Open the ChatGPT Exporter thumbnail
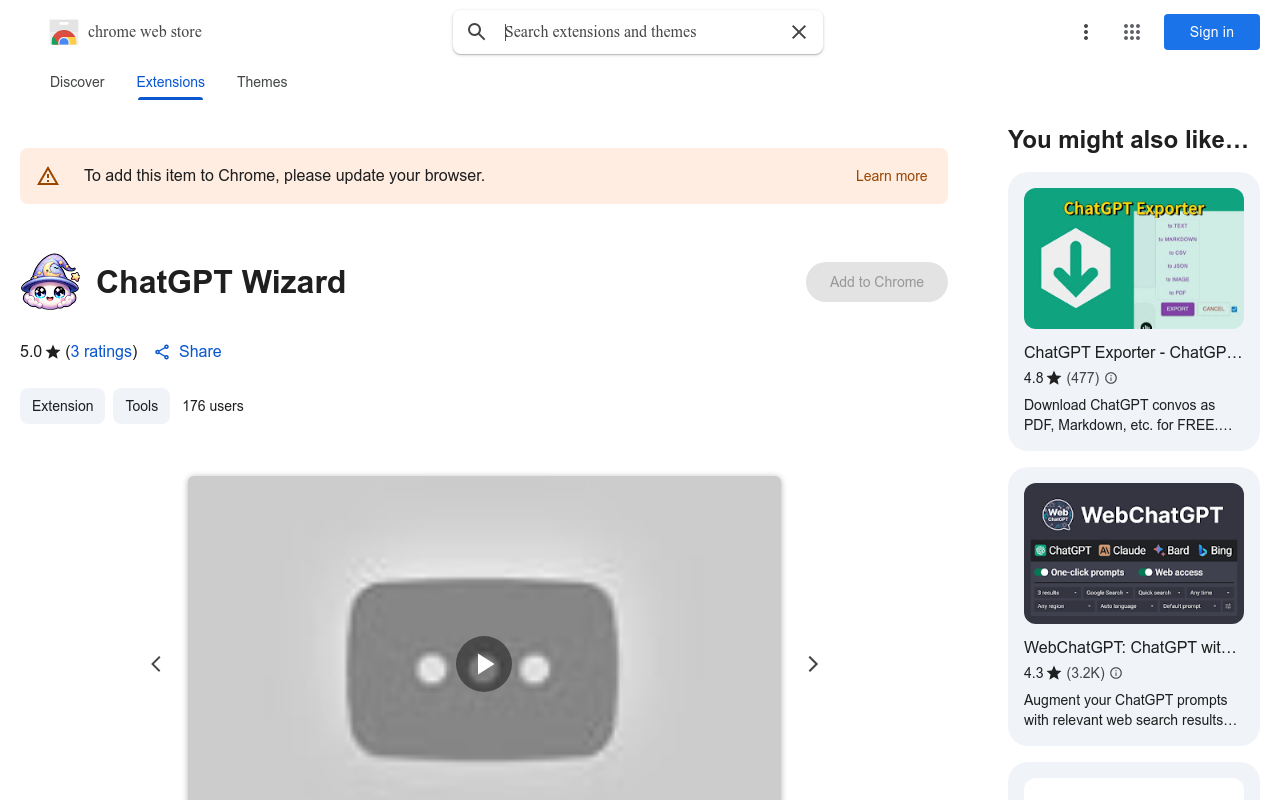This screenshot has height=800, width=1280. (1134, 258)
